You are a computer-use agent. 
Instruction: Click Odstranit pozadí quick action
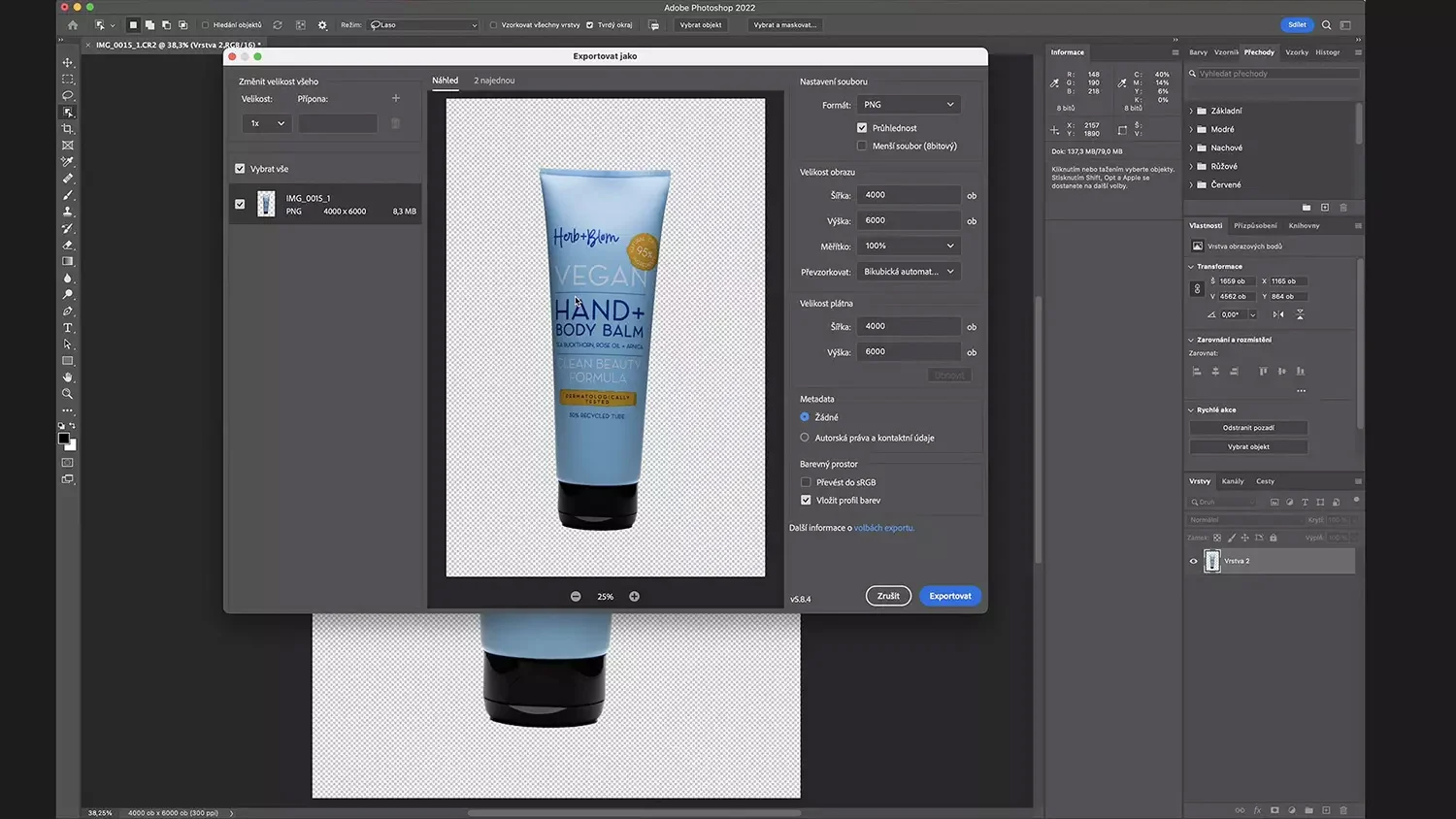(x=1248, y=428)
